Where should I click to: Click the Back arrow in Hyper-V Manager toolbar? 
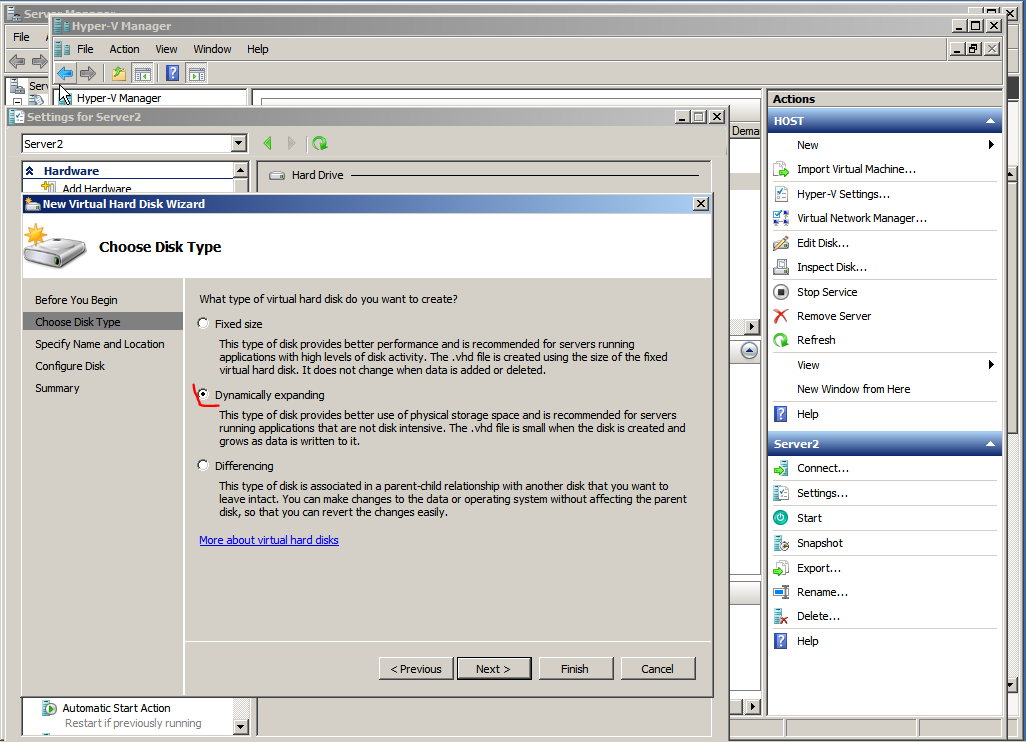65,73
